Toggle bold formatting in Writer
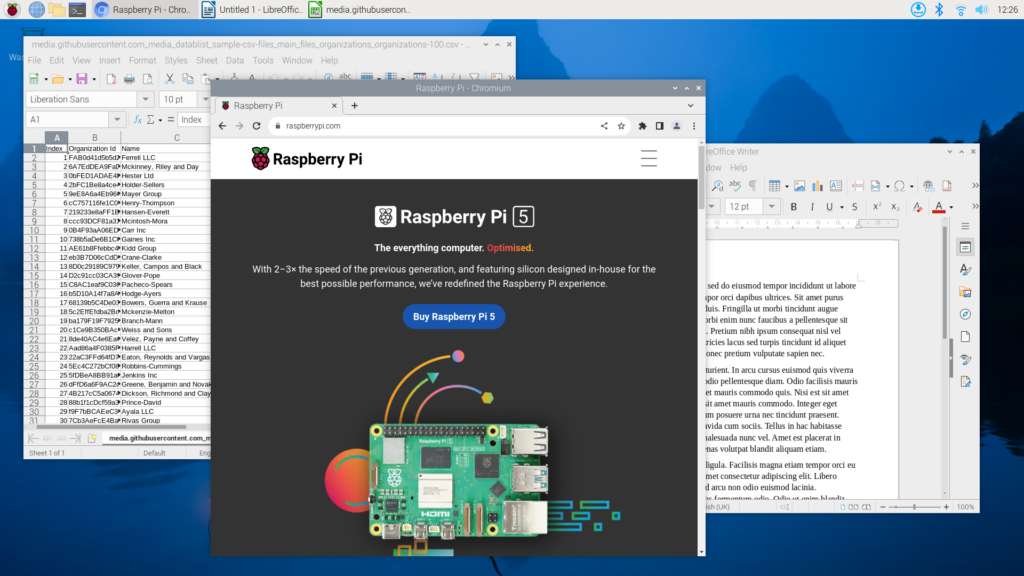The height and width of the screenshot is (576, 1024). point(793,206)
